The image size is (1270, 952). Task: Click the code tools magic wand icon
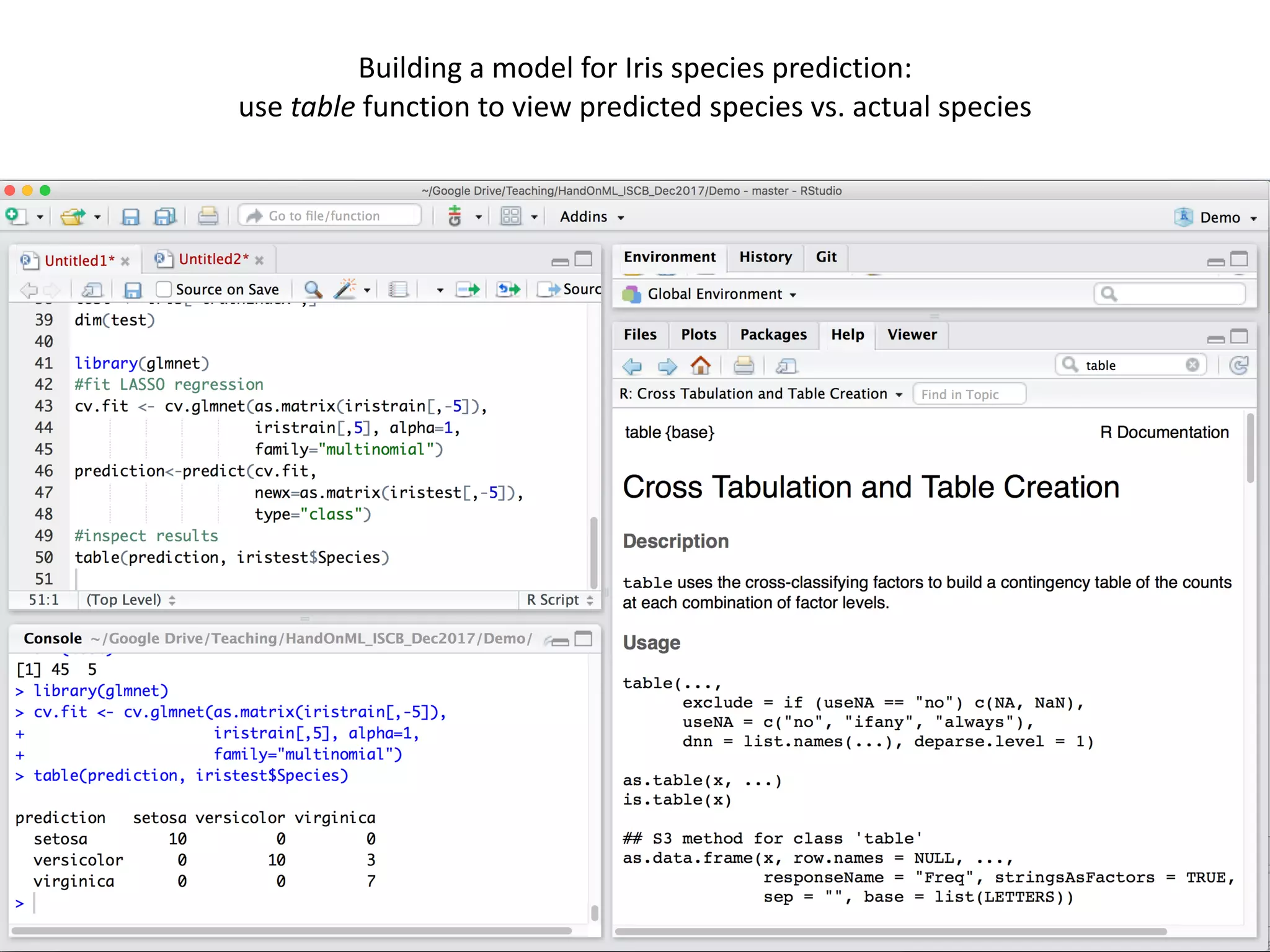pos(345,289)
